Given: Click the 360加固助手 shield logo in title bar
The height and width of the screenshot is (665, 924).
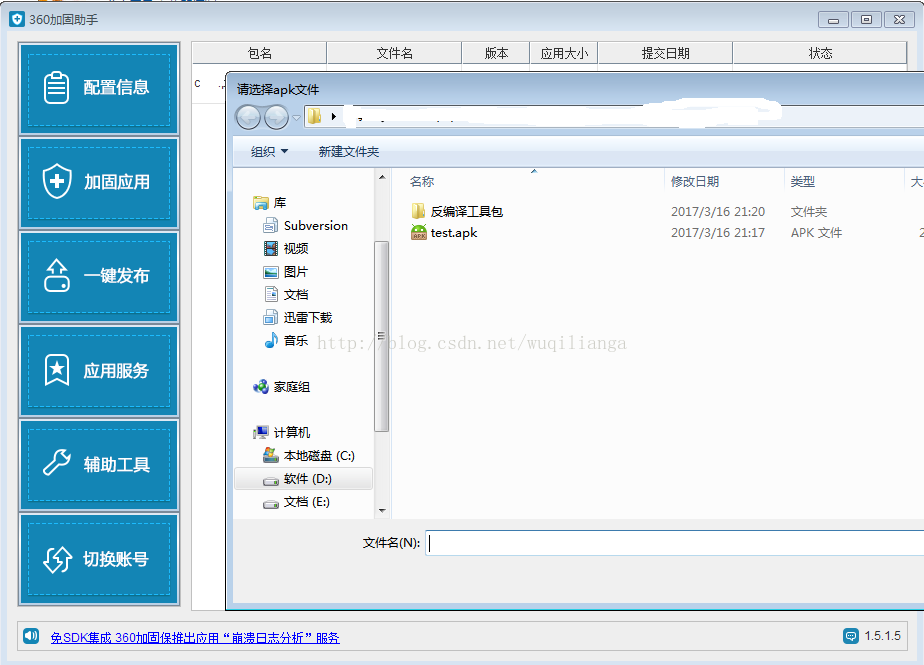Looking at the screenshot, I should [x=16, y=19].
